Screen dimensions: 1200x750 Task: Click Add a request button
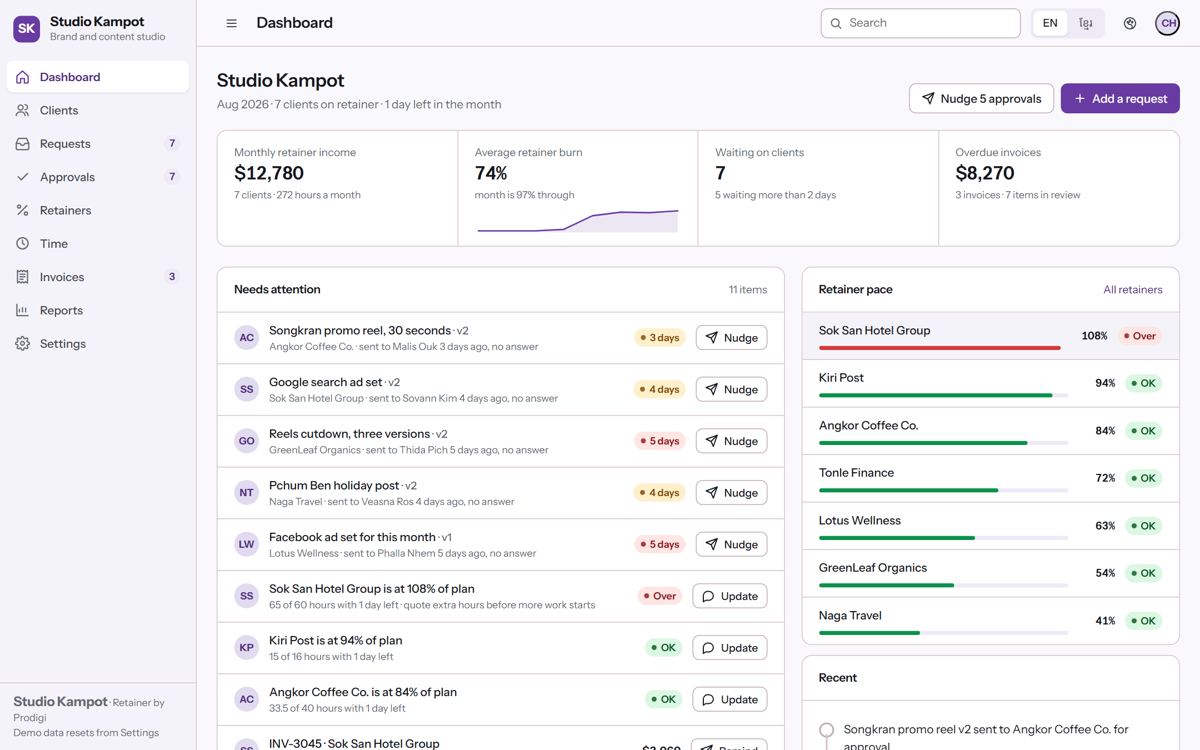[x=1120, y=98]
